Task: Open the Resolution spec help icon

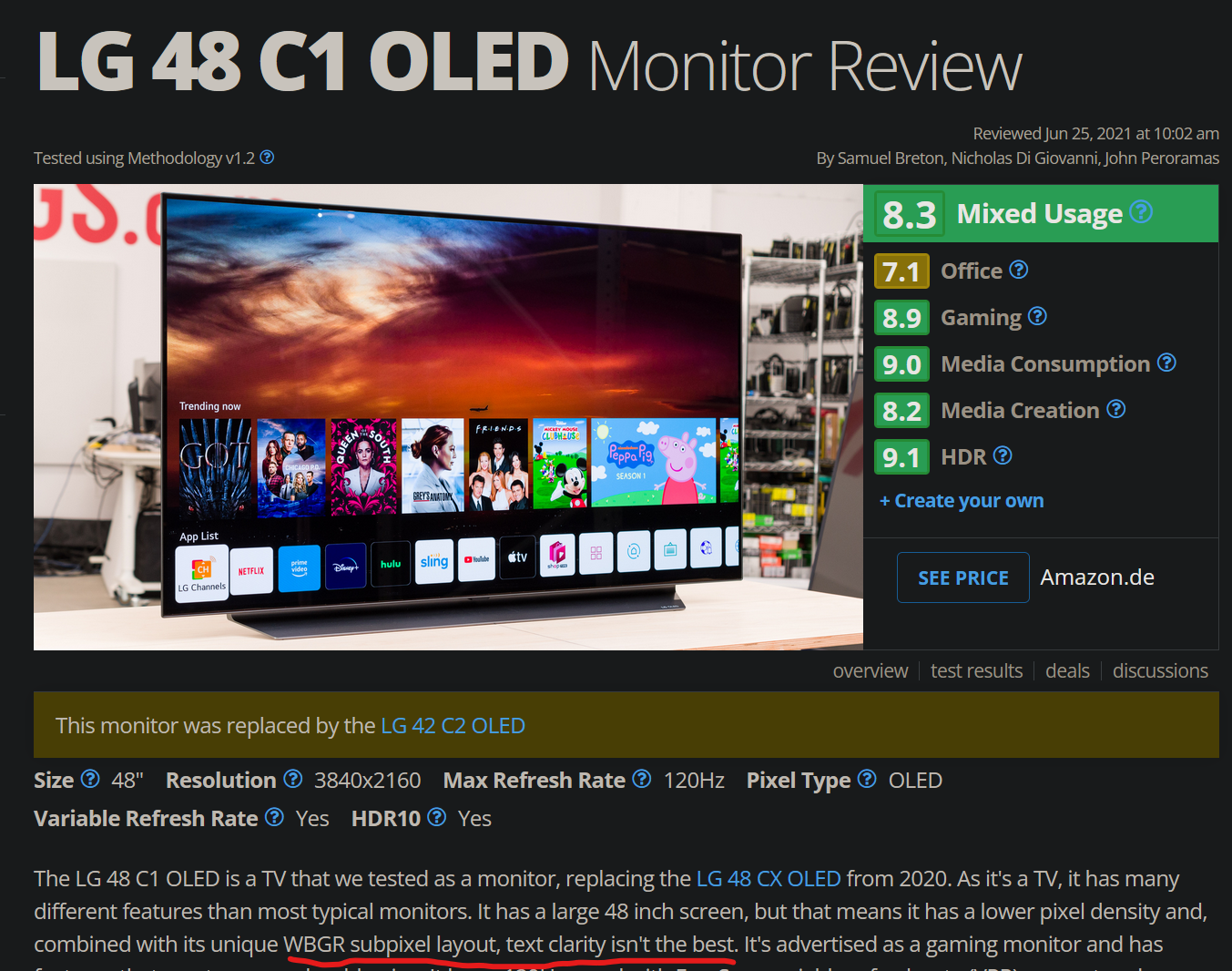Action: point(292,779)
